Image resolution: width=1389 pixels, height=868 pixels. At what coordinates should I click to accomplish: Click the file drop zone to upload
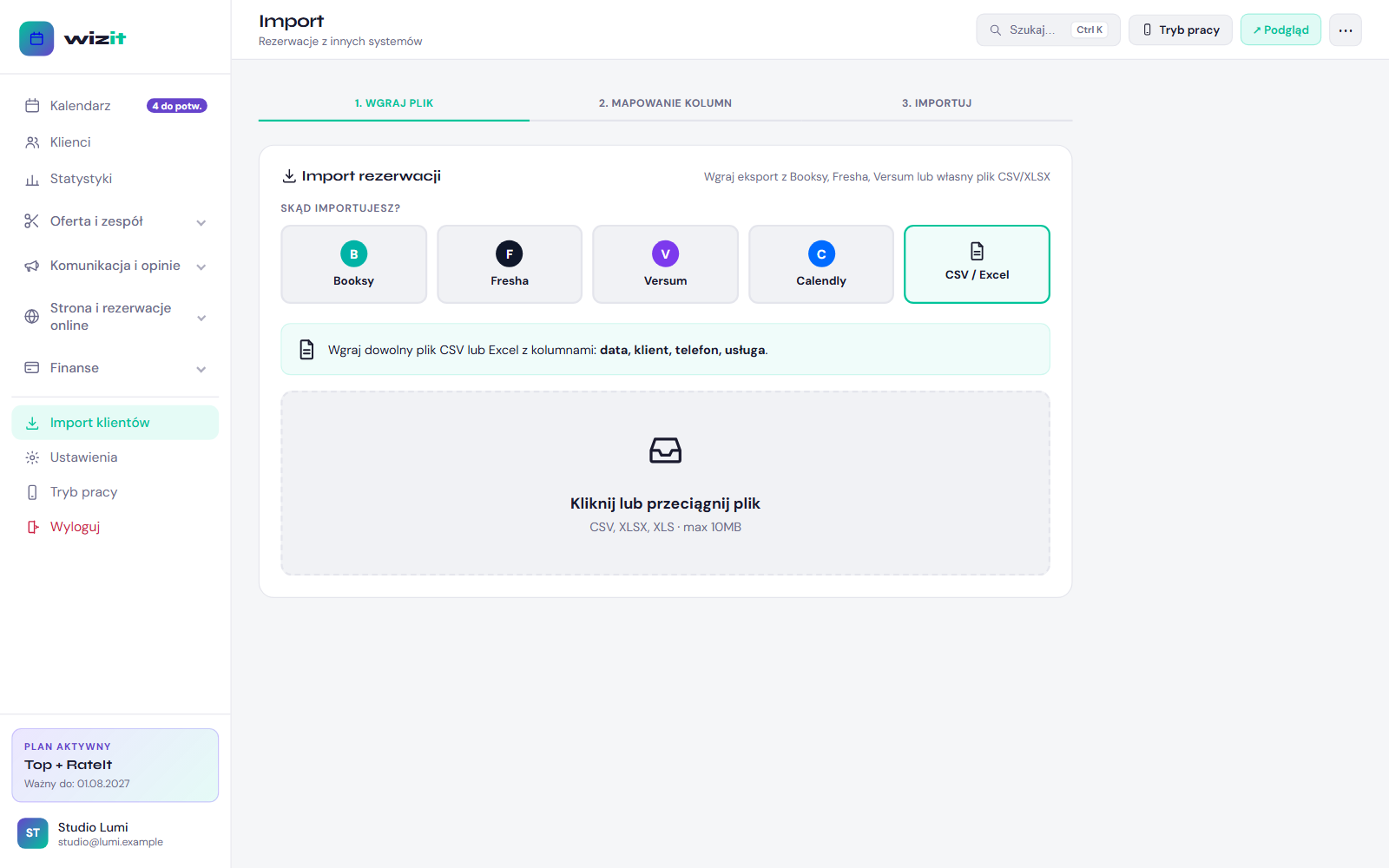point(666,483)
